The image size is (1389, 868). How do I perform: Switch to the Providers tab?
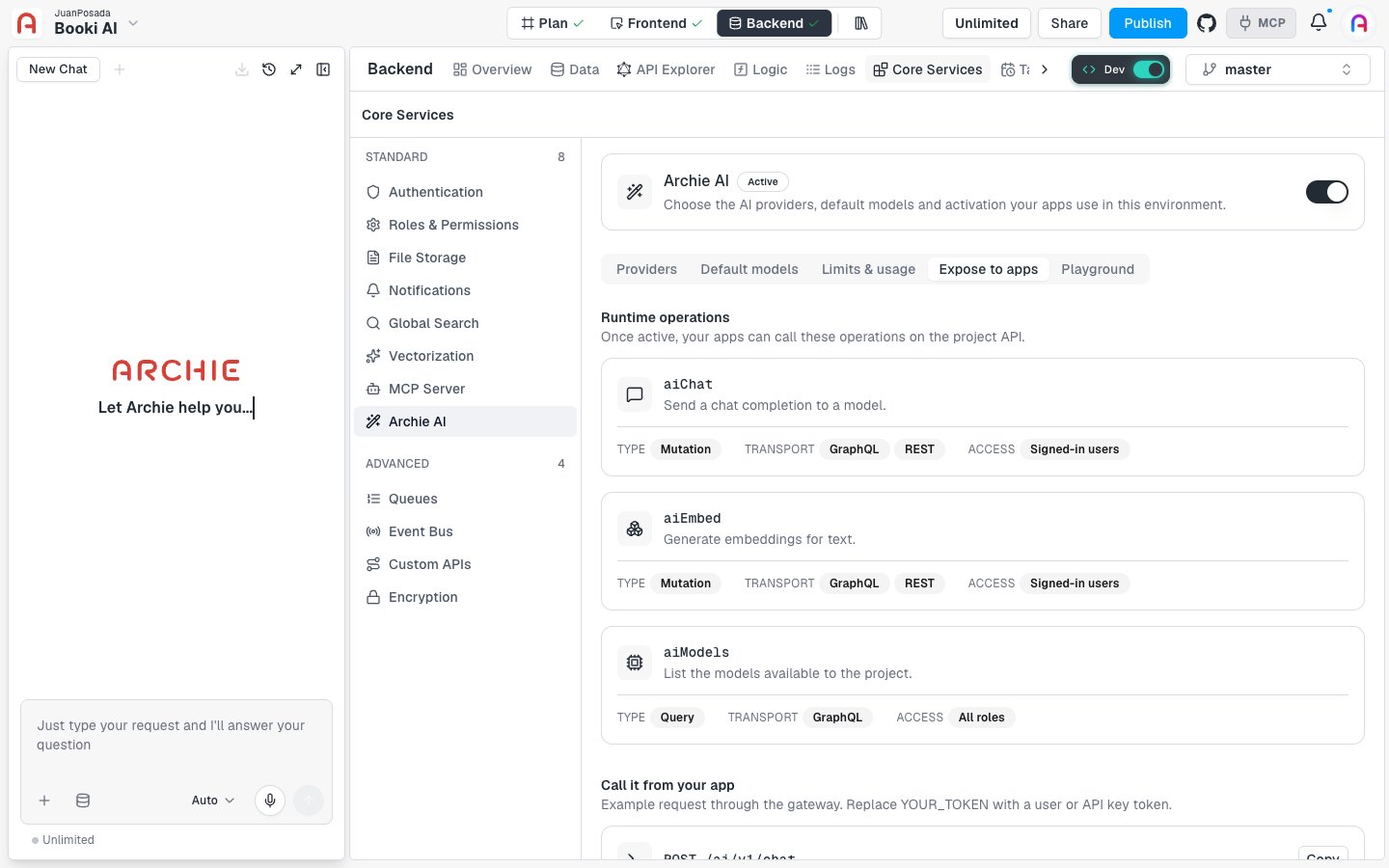646,269
